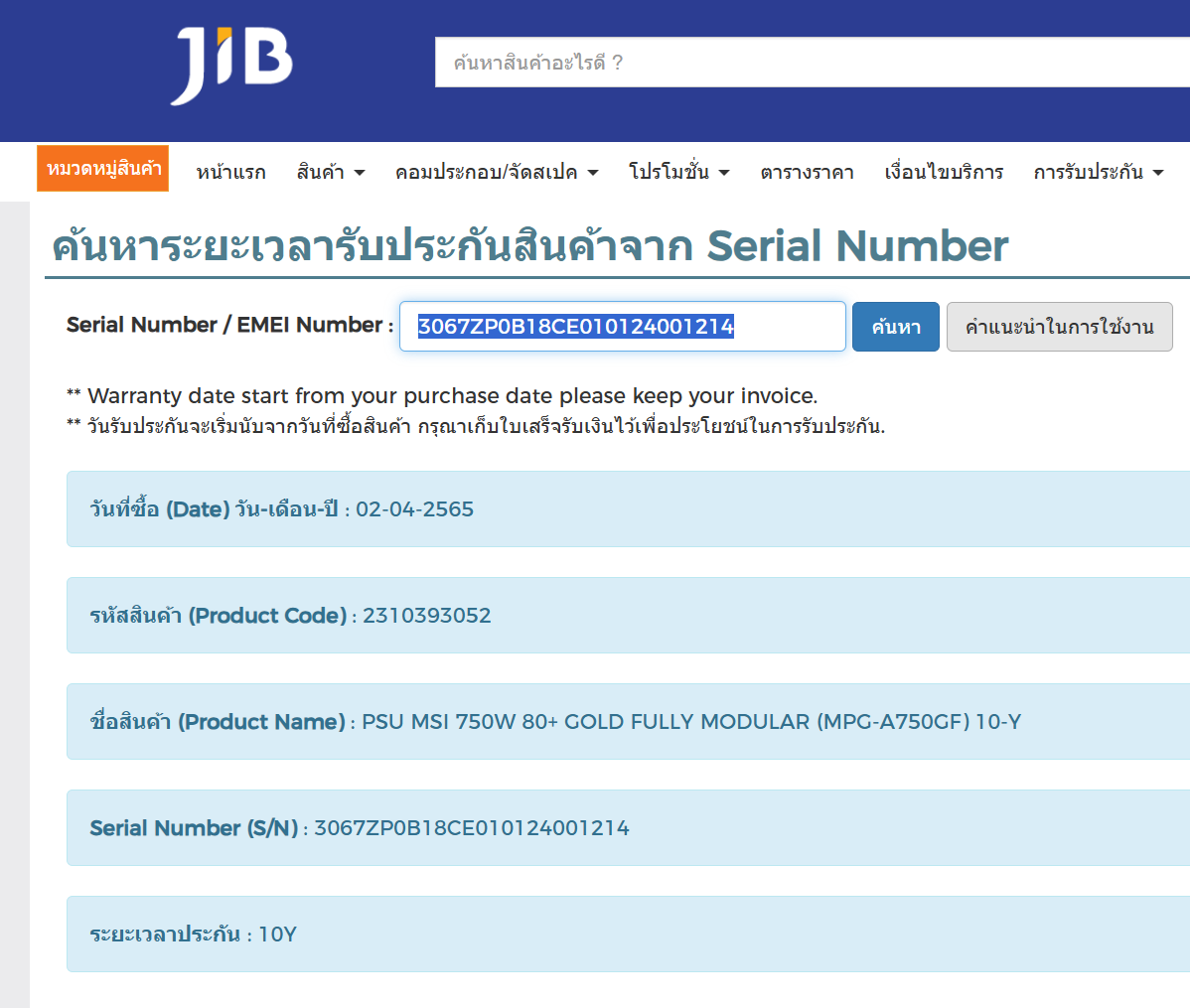
Task: Click the Serial Number search page heading
Action: [x=529, y=246]
